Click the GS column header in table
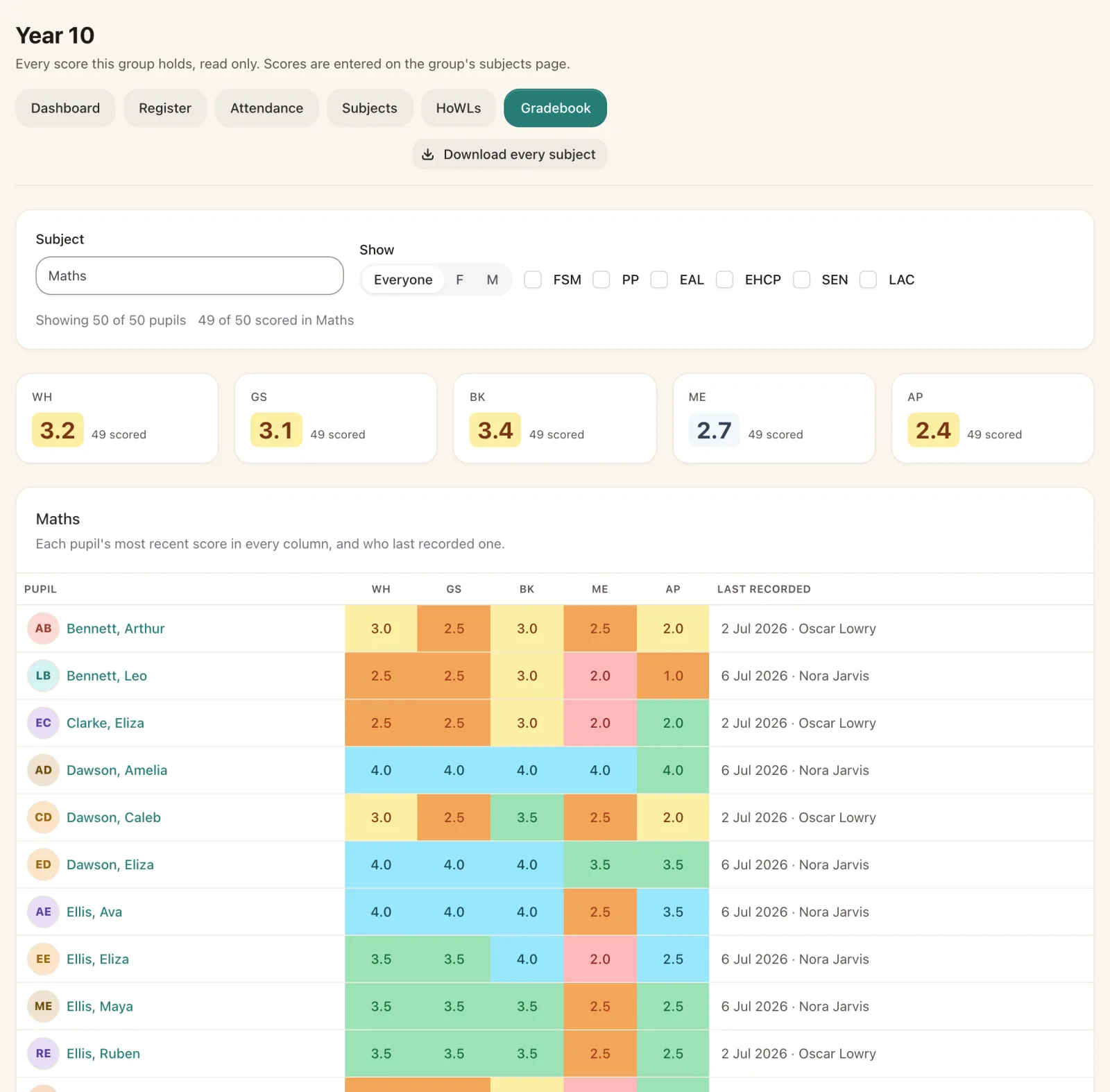The width and height of the screenshot is (1110, 1092). pyautogui.click(x=454, y=589)
